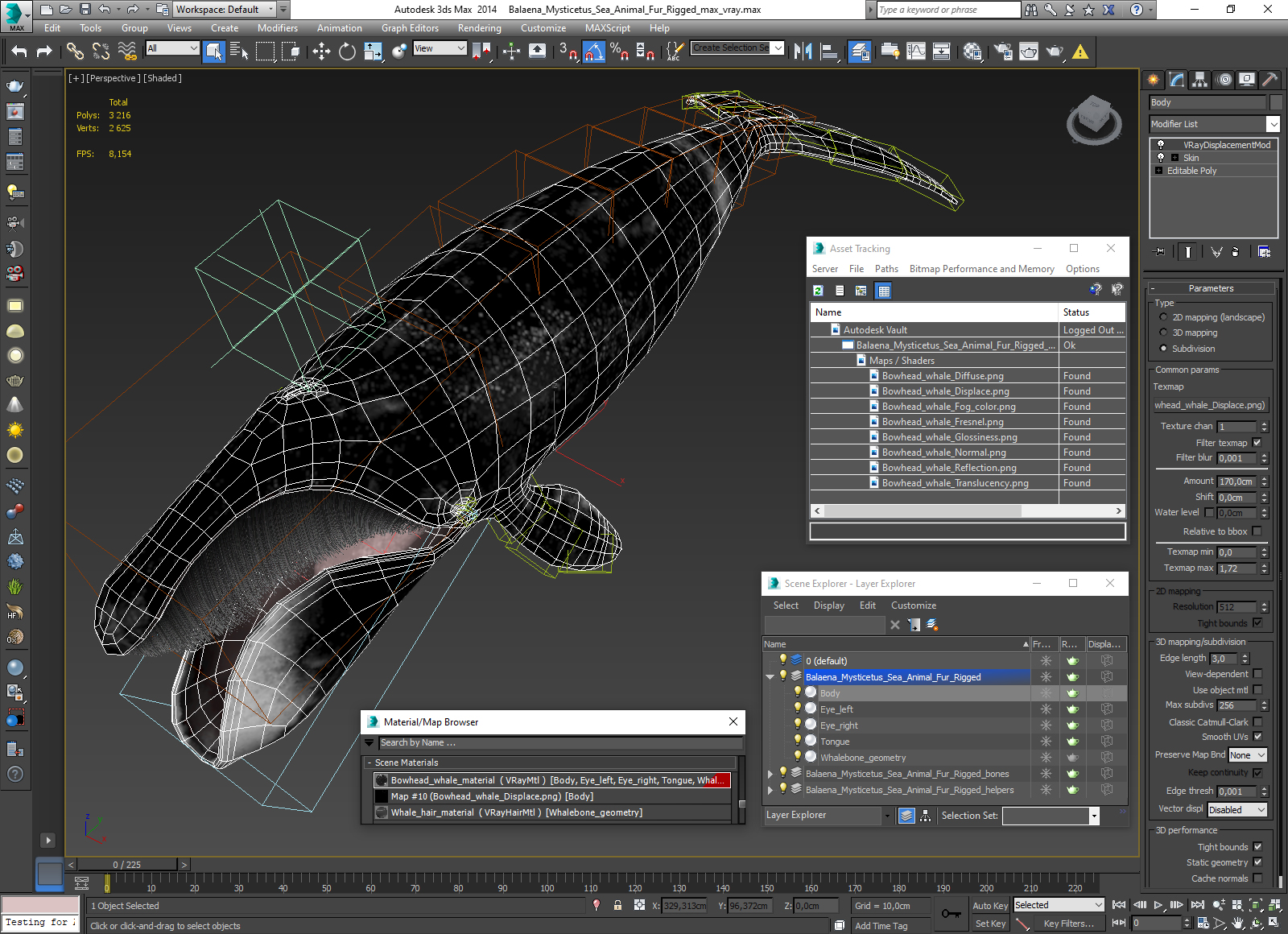Viewport: 1288px width, 934px height.
Task: Select 3D mapping radio button
Action: [1163, 333]
